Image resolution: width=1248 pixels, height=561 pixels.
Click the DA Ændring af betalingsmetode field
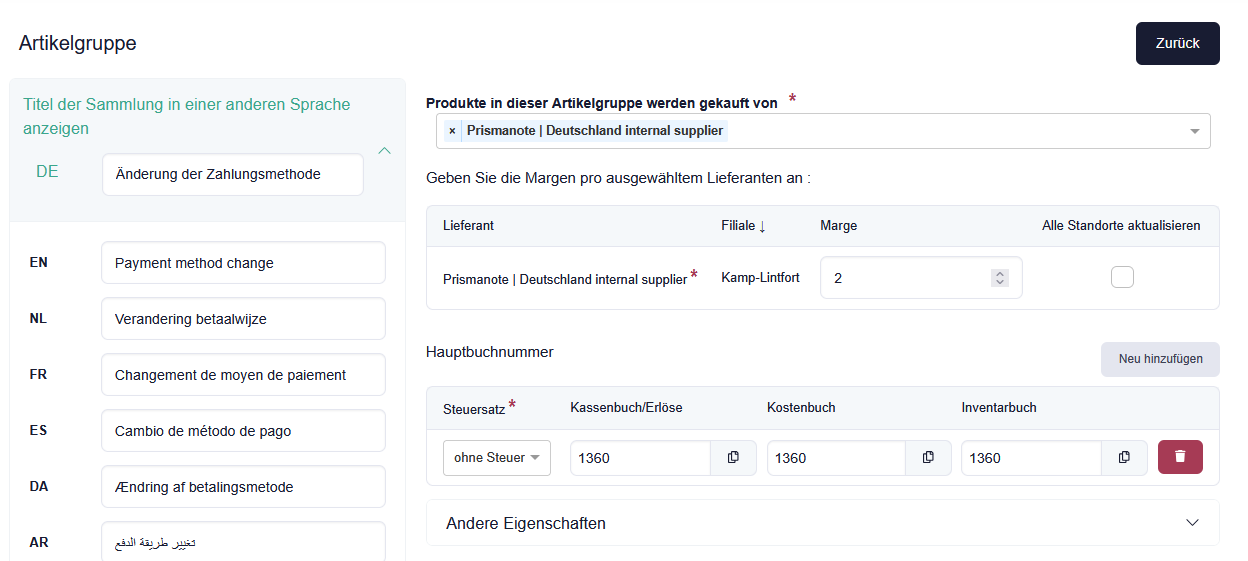click(x=242, y=487)
